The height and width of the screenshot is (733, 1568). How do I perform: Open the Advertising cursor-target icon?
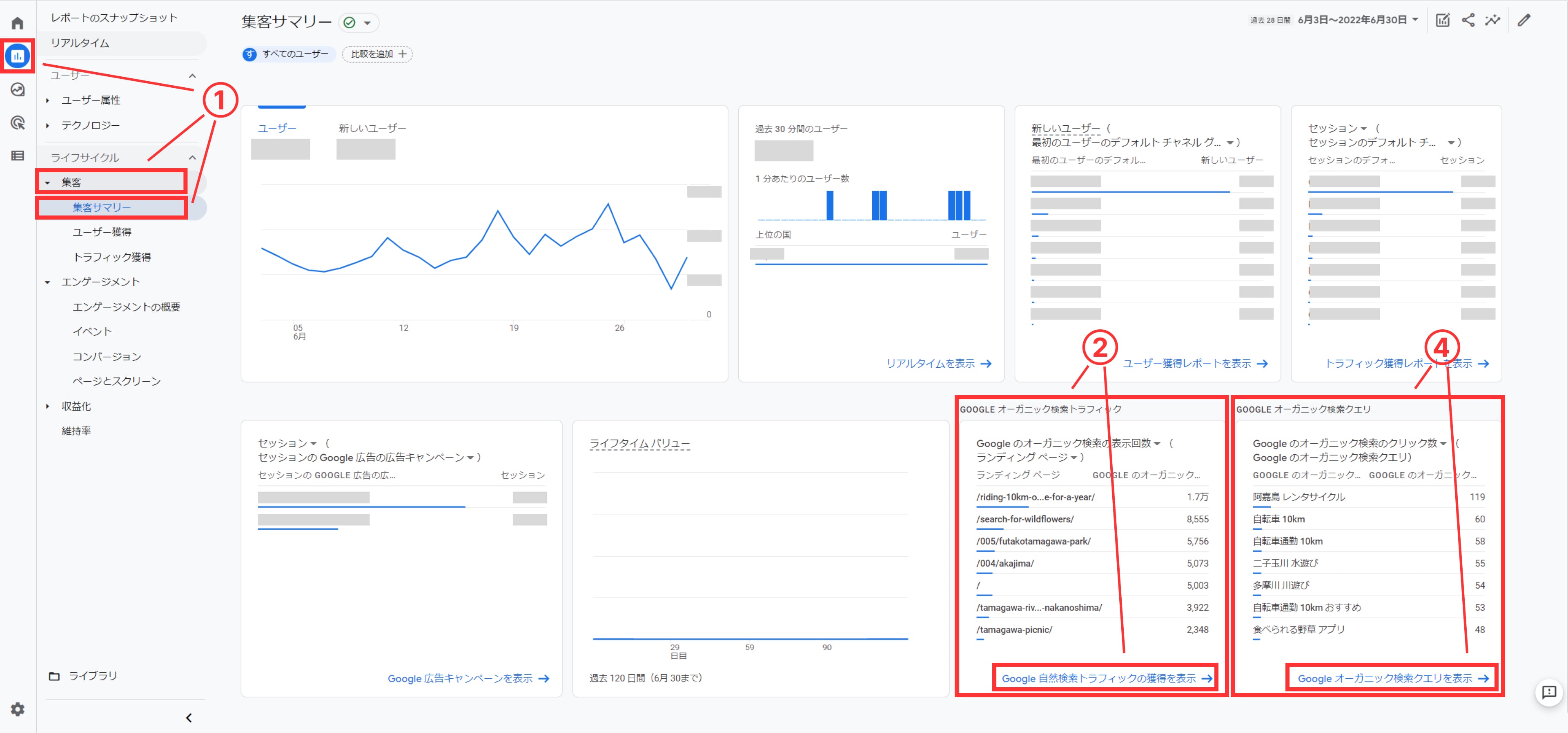[x=18, y=123]
